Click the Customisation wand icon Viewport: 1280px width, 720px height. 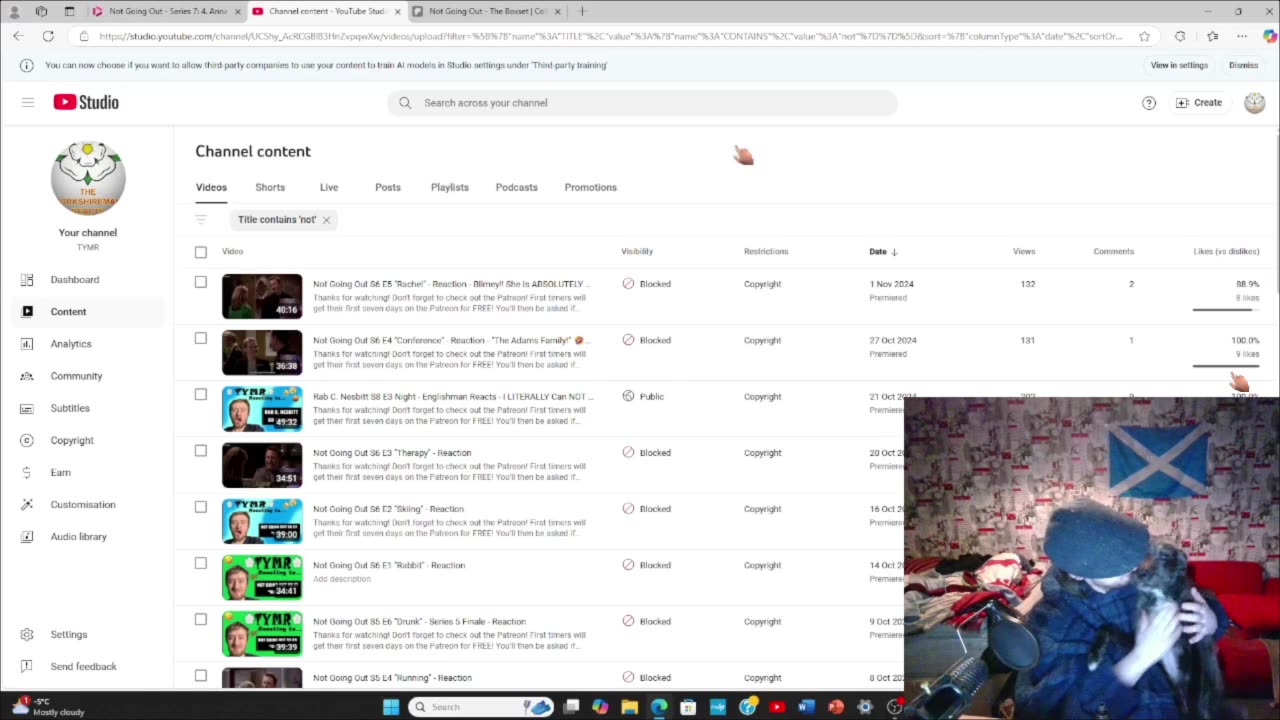click(x=27, y=505)
